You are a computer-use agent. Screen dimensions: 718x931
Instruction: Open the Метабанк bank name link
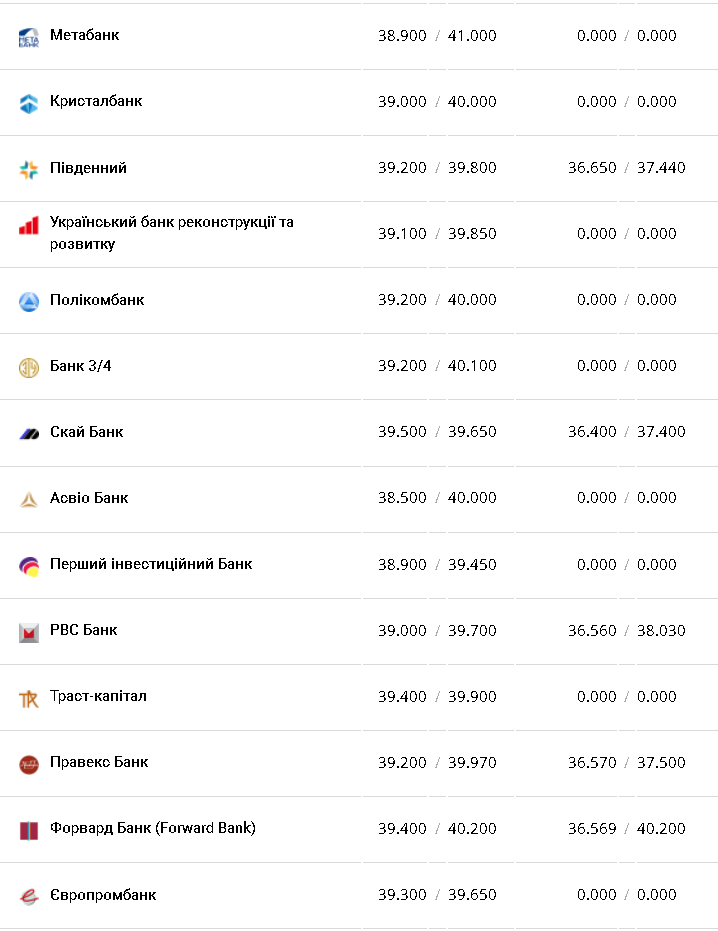(x=84, y=35)
